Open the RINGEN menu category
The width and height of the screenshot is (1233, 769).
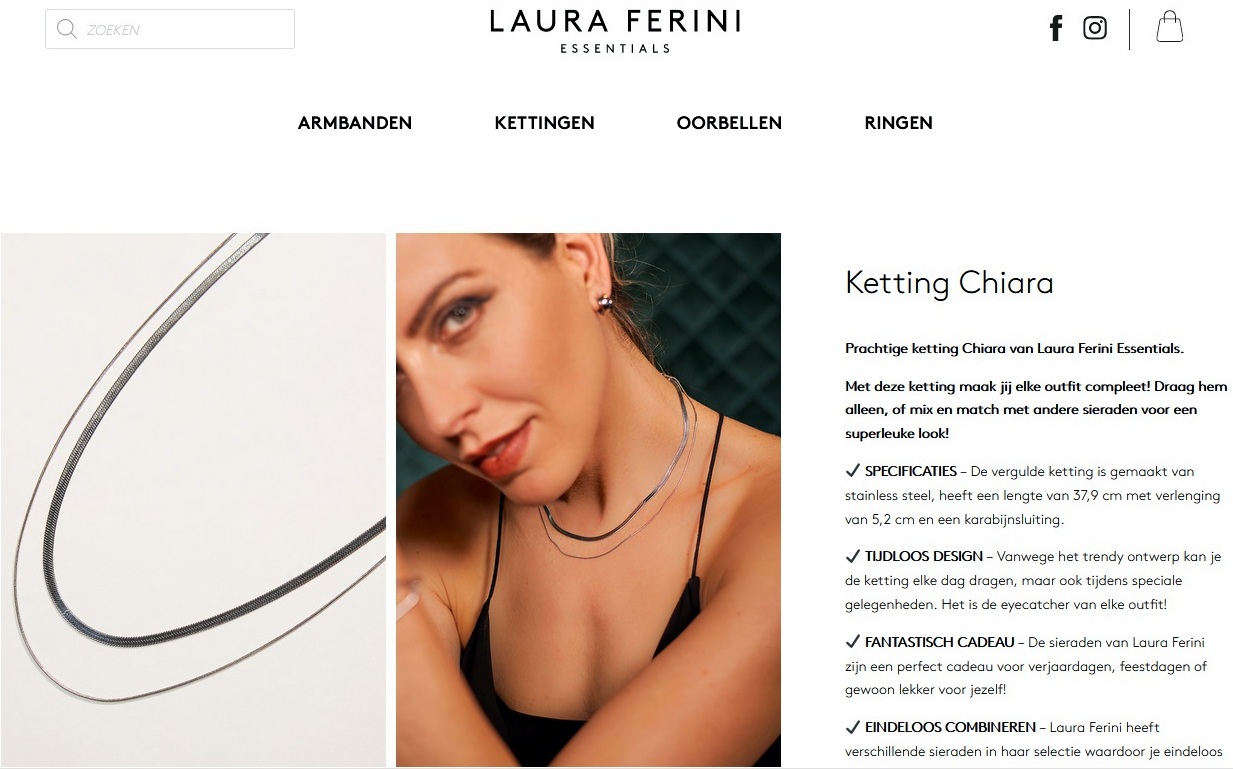(x=898, y=123)
